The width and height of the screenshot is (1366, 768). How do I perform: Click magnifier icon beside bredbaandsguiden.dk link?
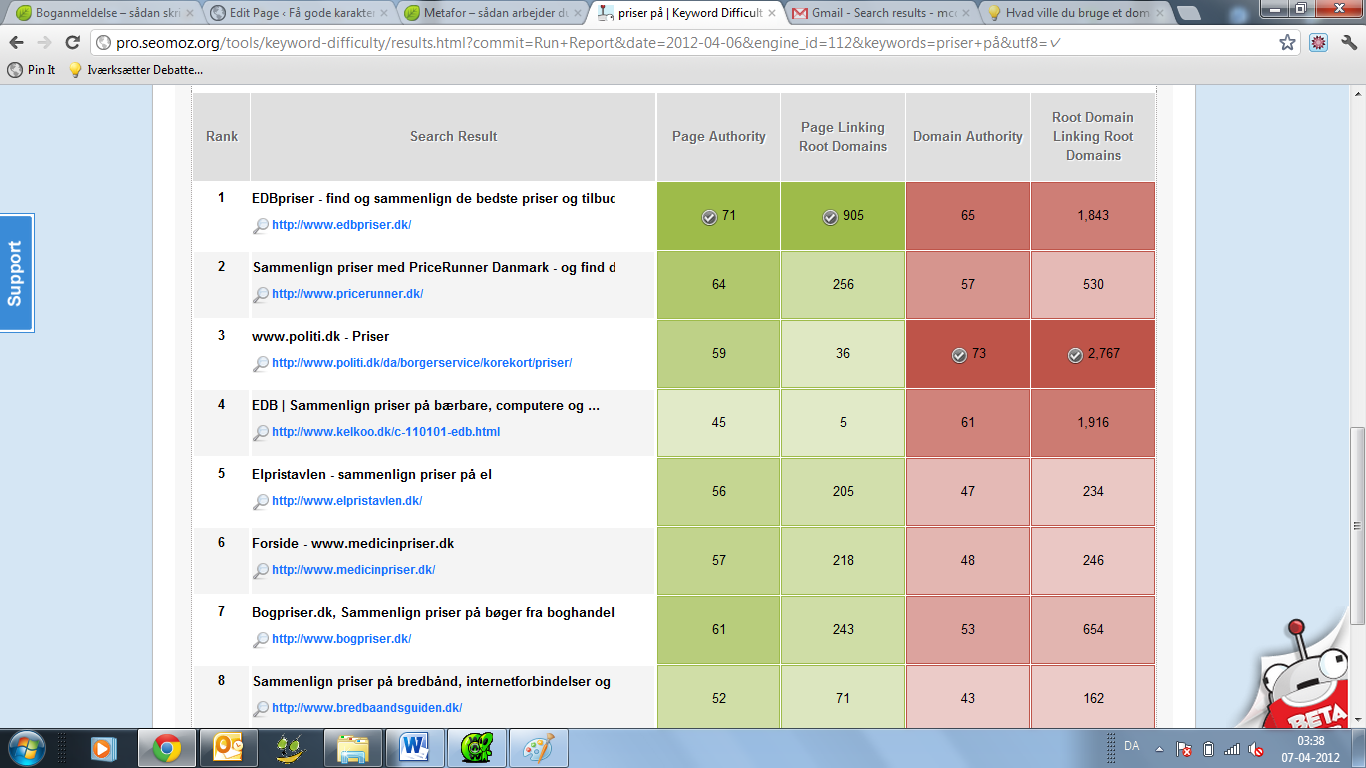click(260, 709)
